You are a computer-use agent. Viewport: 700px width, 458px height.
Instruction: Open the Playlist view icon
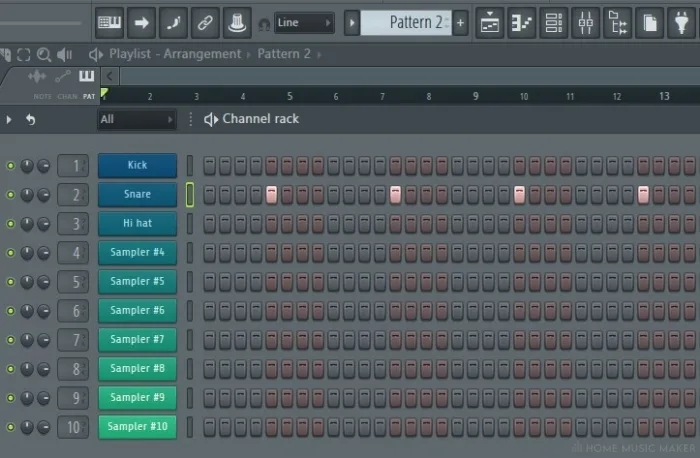490,22
